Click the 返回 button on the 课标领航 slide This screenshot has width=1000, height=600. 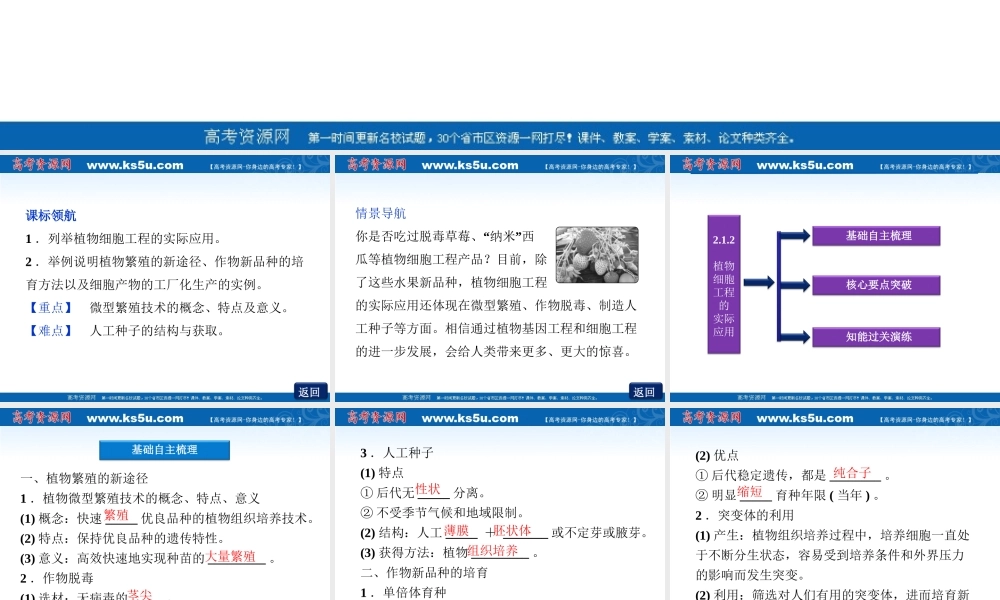pyautogui.click(x=310, y=391)
